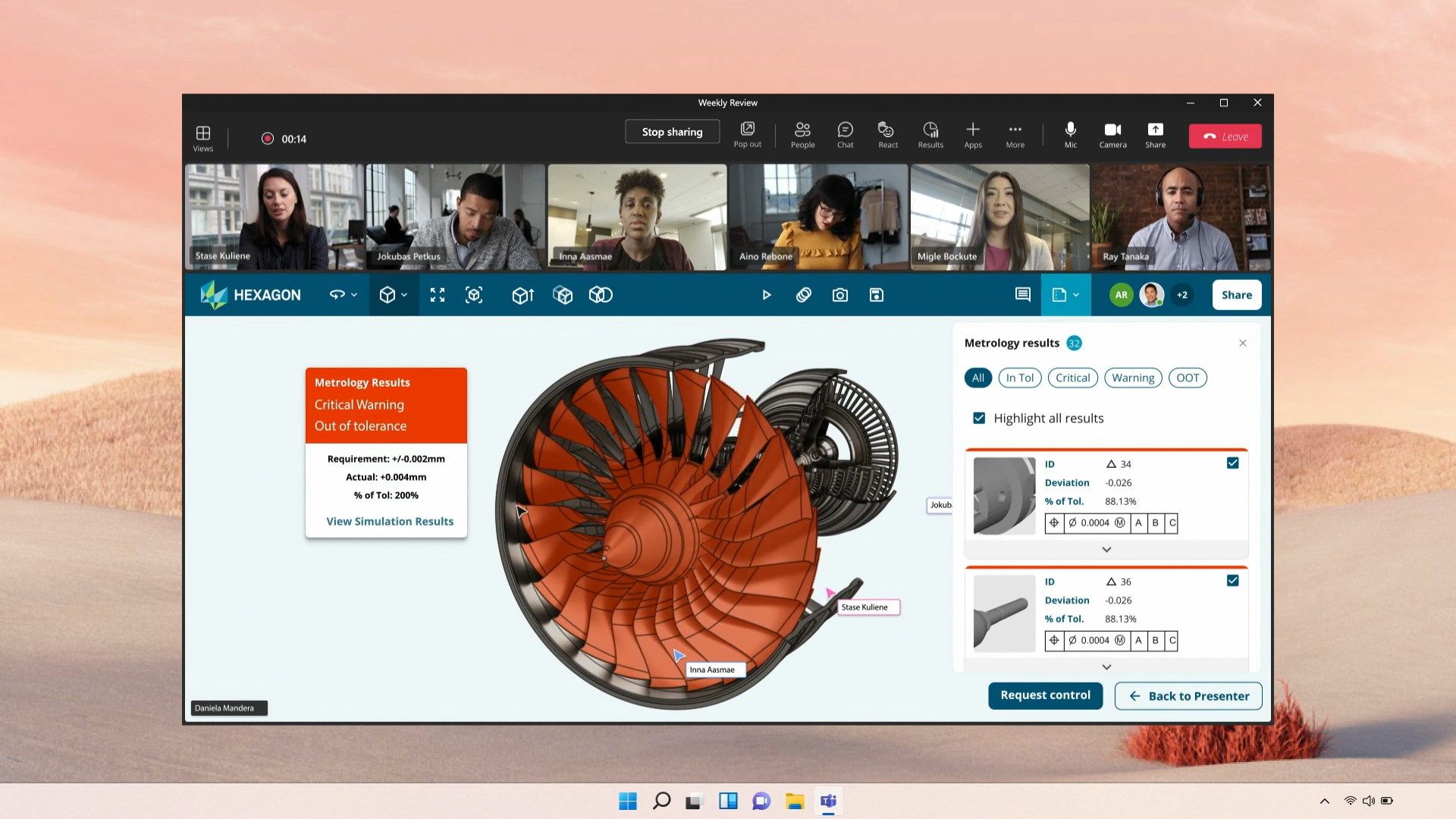1456x819 pixels.
Task: Click the Hexagon logo
Action: [x=251, y=295]
